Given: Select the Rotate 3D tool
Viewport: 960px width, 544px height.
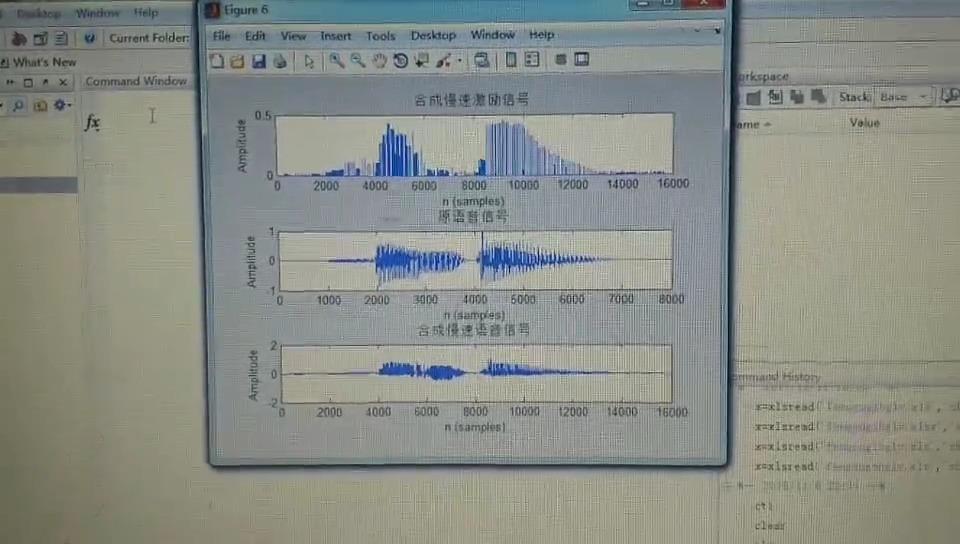Looking at the screenshot, I should pyautogui.click(x=400, y=61).
